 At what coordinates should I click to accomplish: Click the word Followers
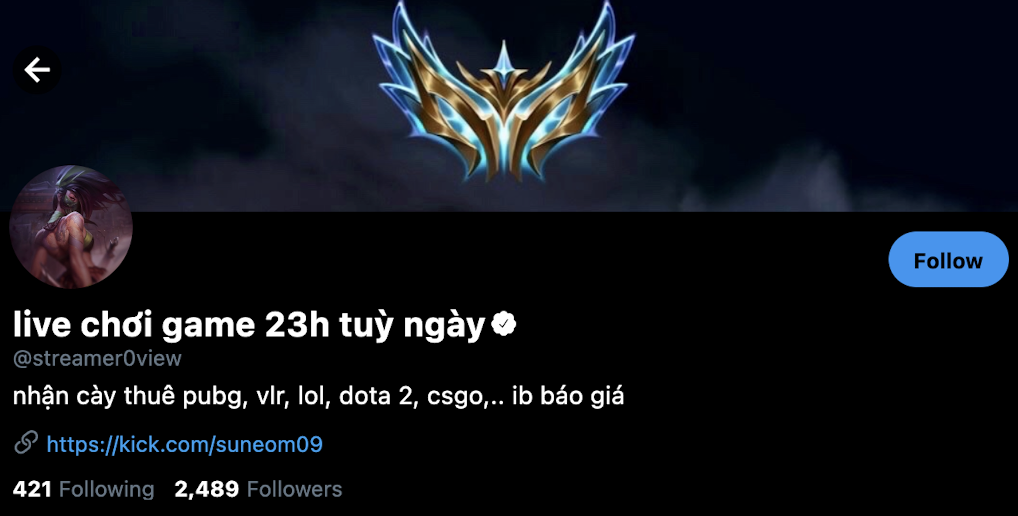(295, 489)
